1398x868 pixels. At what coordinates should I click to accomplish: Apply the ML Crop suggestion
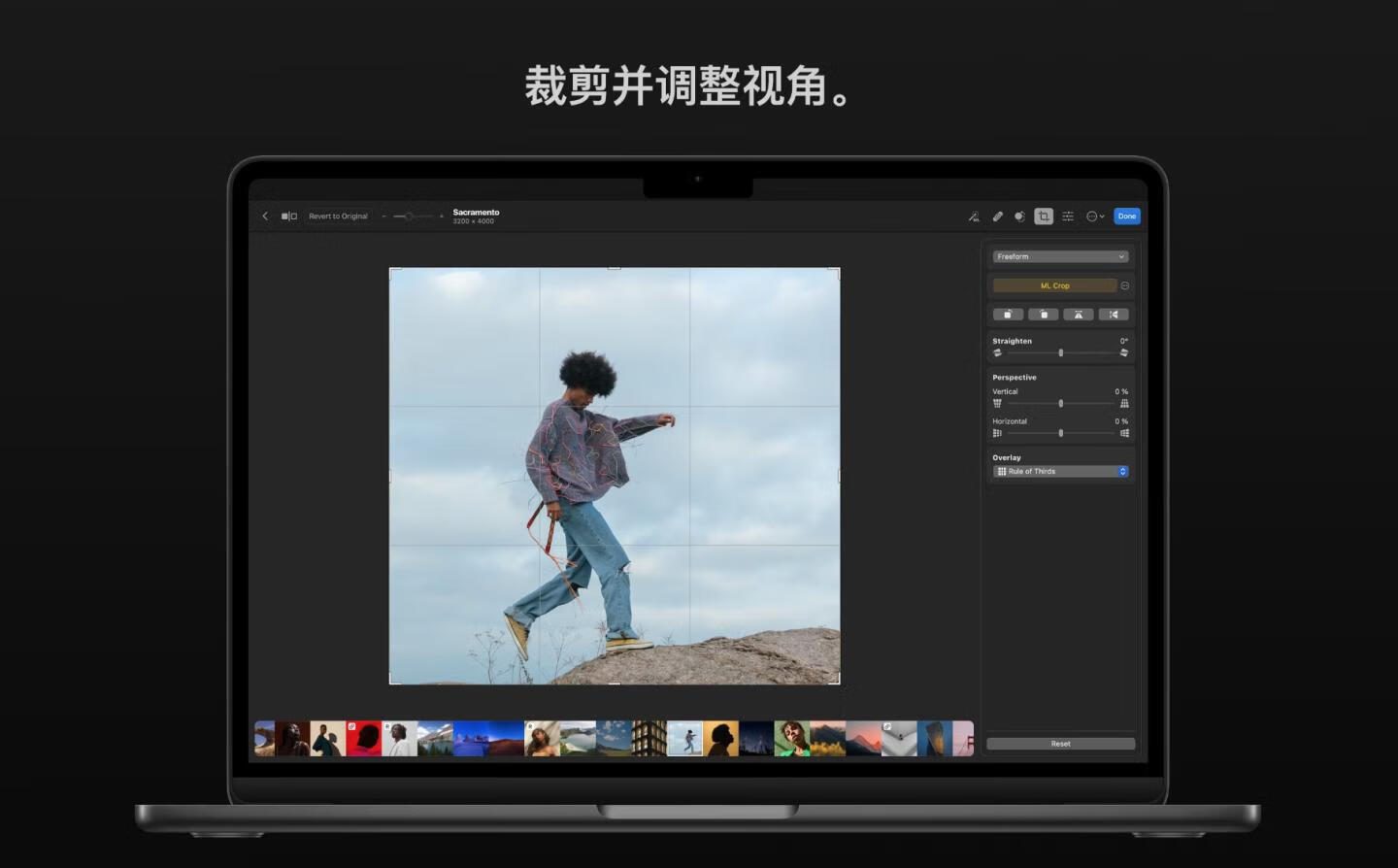1054,285
